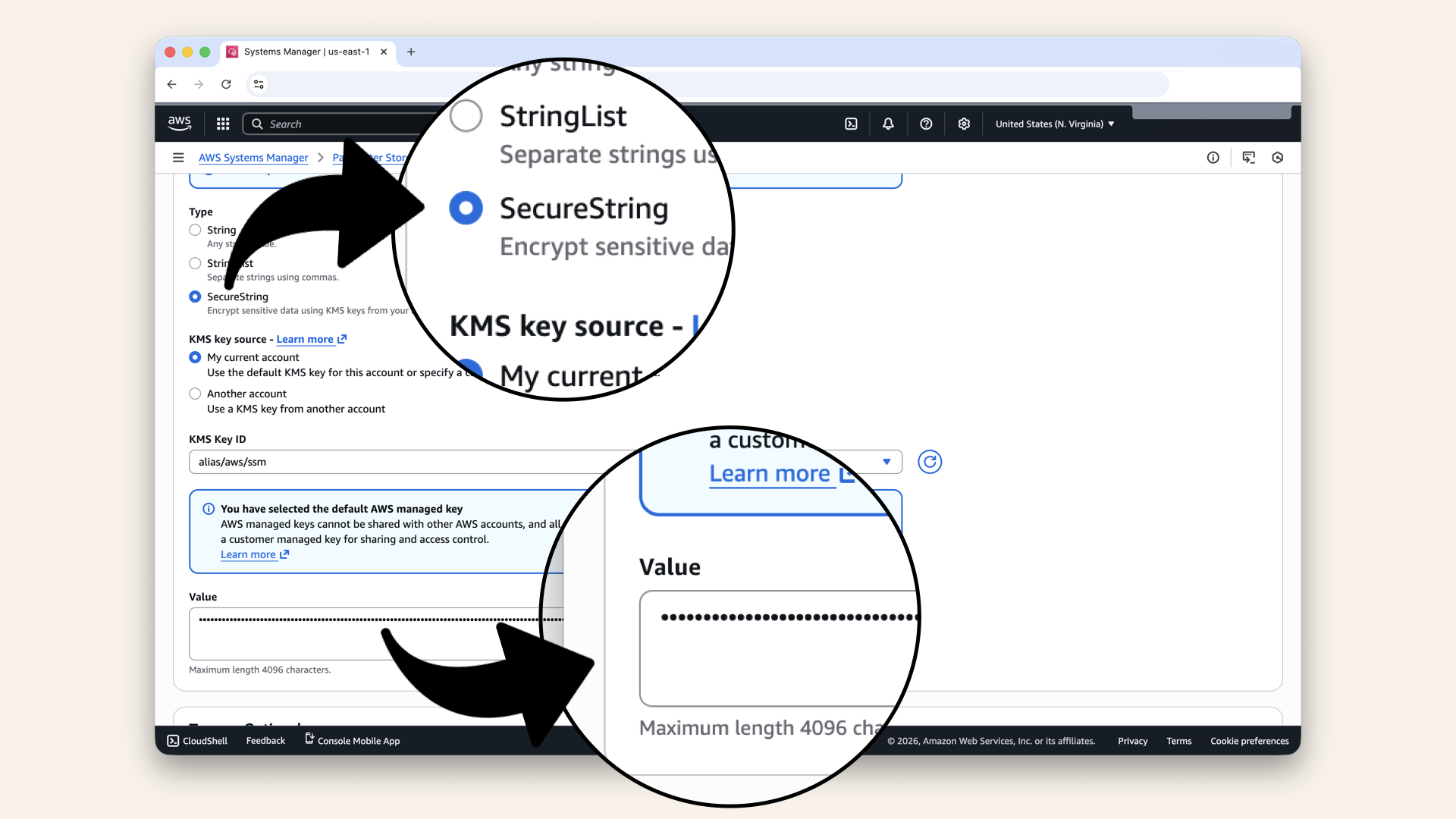Viewport: 1456px width, 819px height.
Task: Select the SecureString parameter type
Action: [195, 297]
